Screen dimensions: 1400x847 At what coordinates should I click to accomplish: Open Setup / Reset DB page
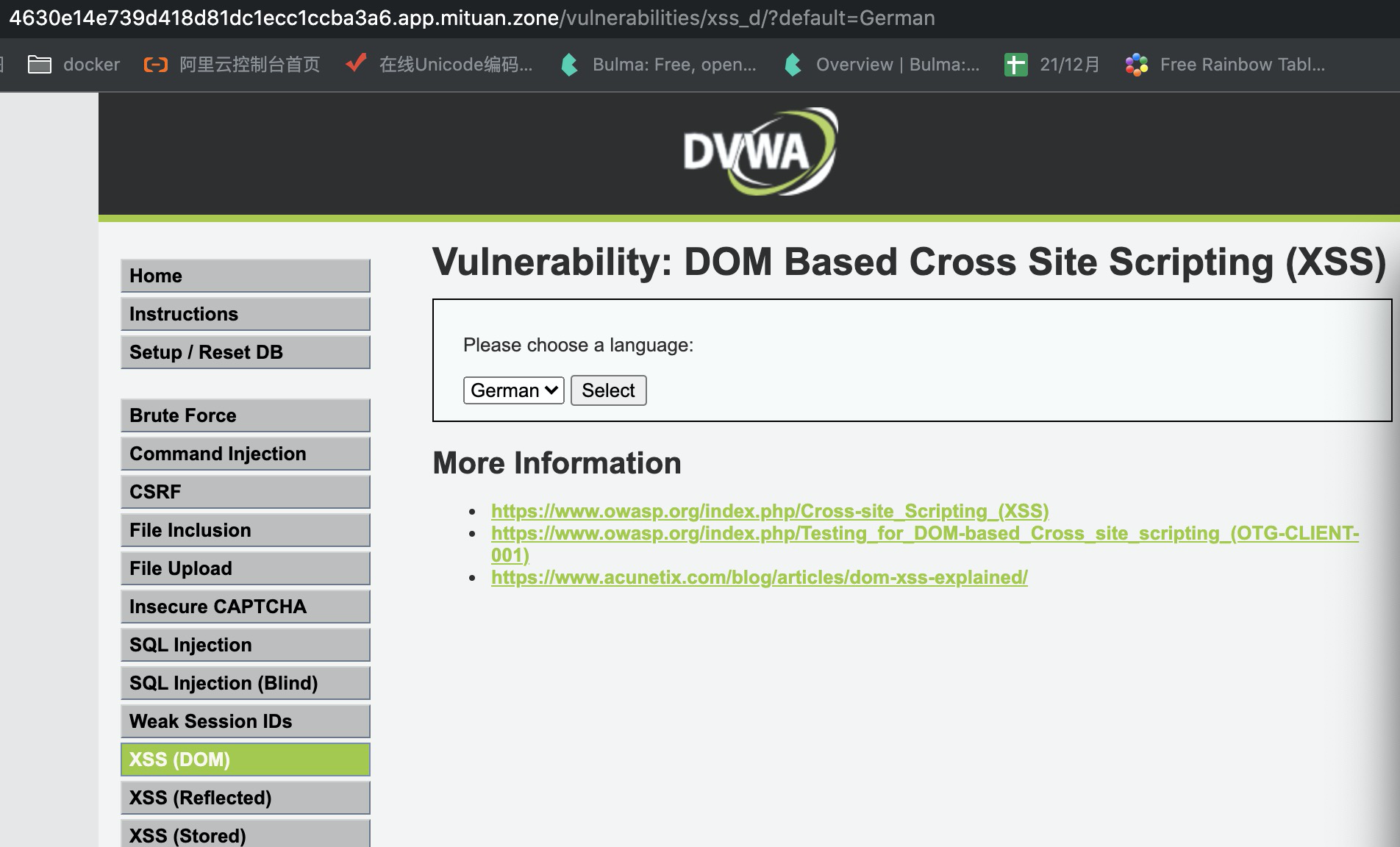click(245, 352)
